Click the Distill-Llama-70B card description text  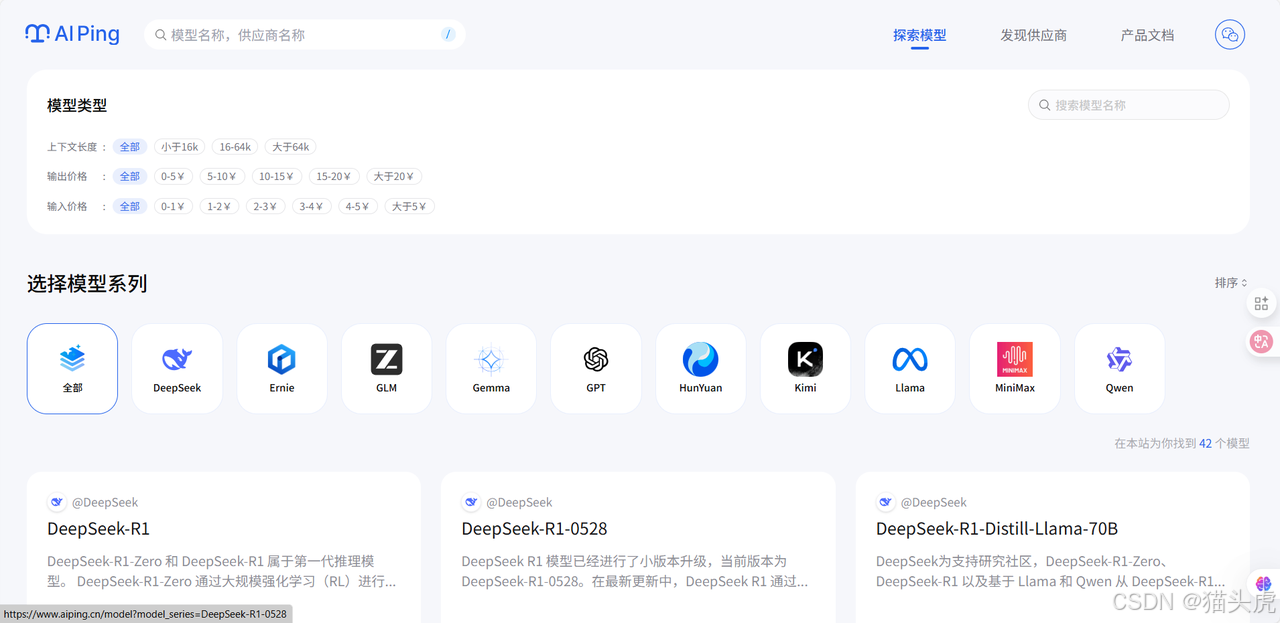click(1050, 571)
